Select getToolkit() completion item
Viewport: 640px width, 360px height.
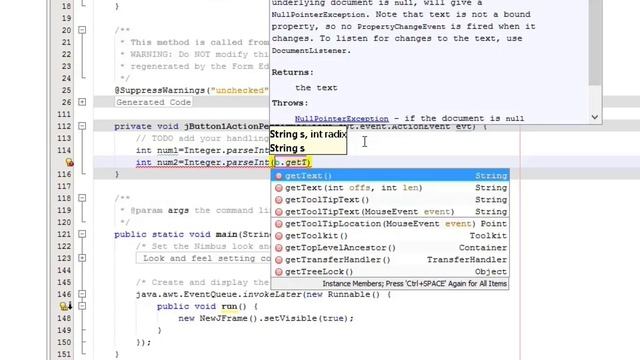point(390,236)
